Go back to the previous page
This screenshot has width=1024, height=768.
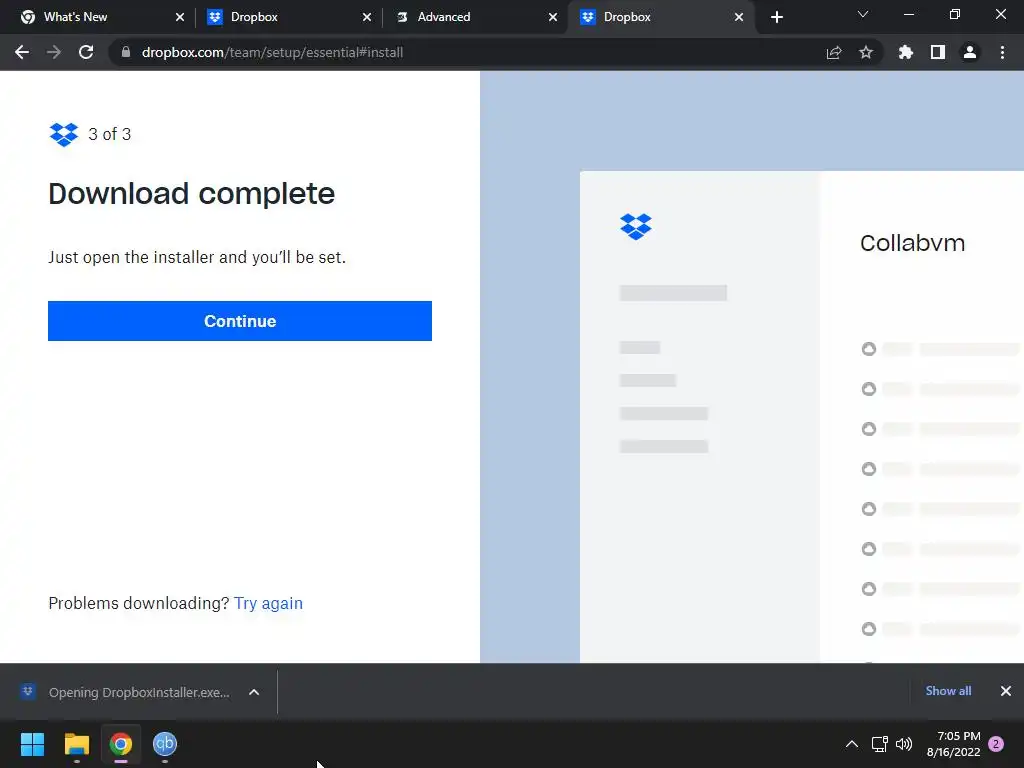(22, 52)
